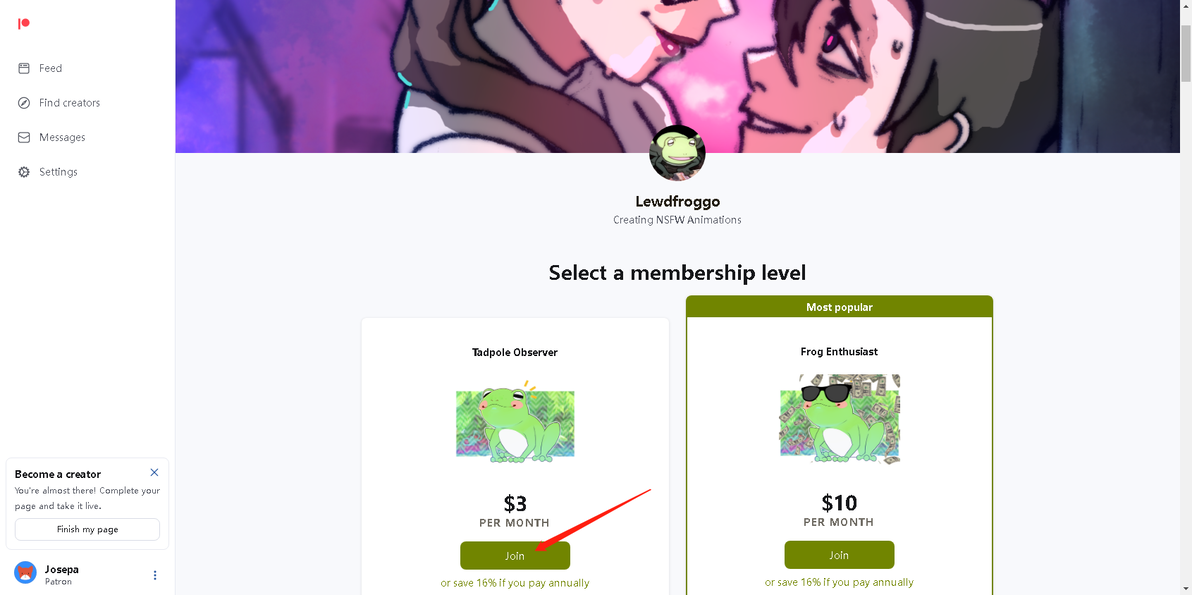Open the three-dot menu beside Josepa

pos(155,574)
